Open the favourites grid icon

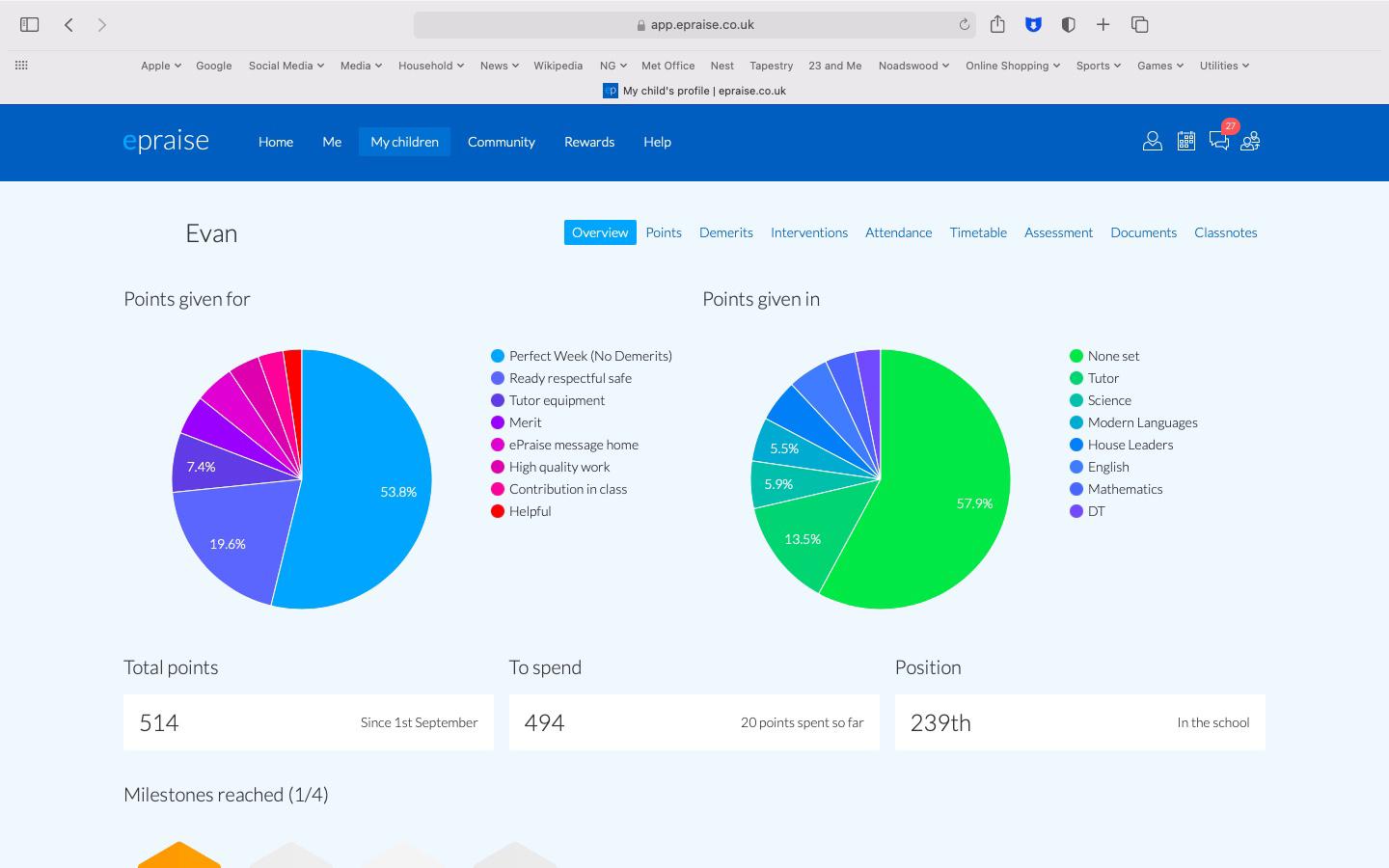pos(21,65)
